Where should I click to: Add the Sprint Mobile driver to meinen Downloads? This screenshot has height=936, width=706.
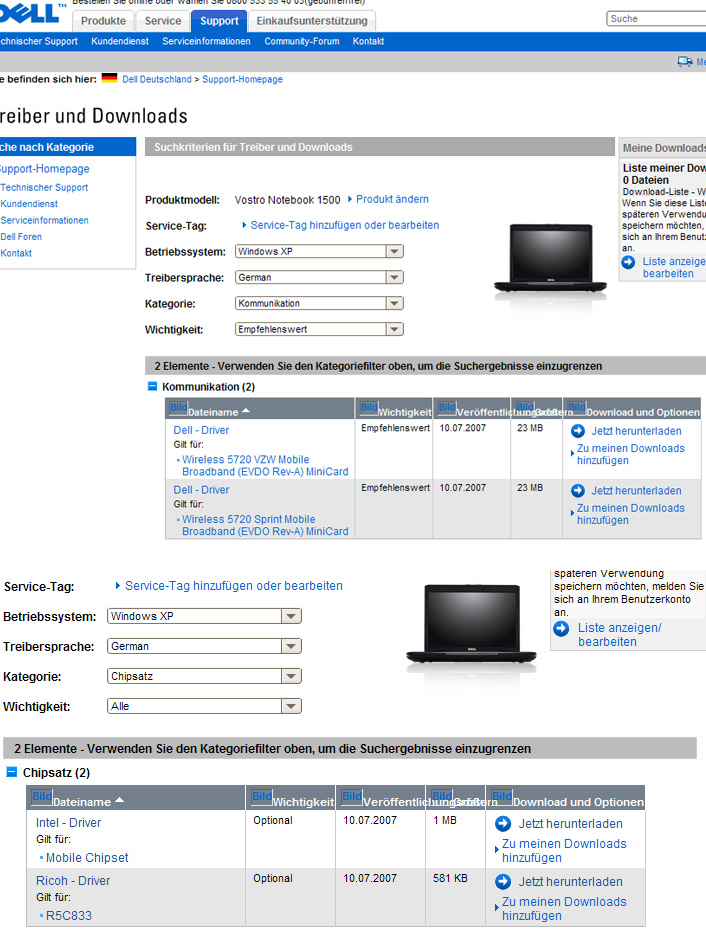(x=631, y=514)
